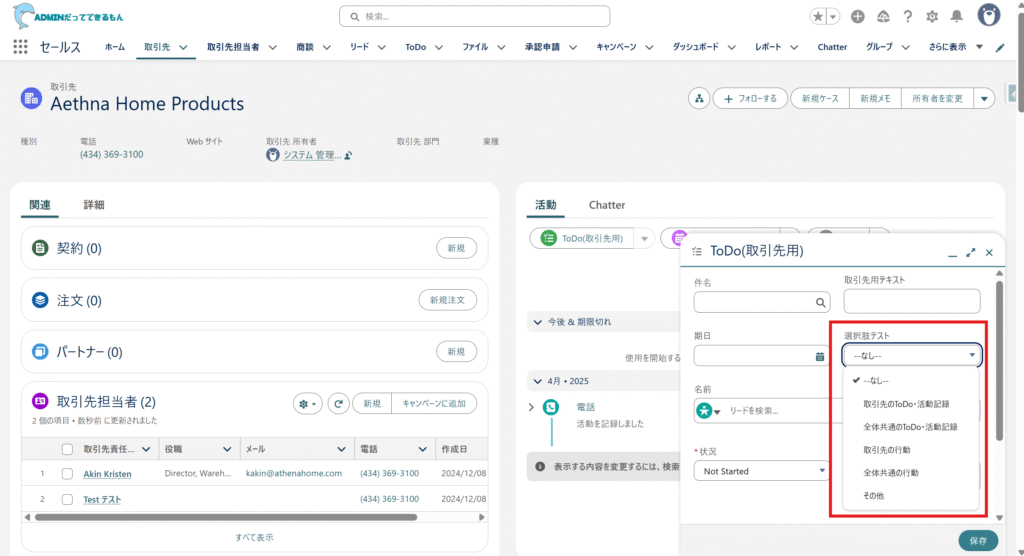Open the calendar date picker for 期日
This screenshot has height=556, width=1024.
[820, 356]
